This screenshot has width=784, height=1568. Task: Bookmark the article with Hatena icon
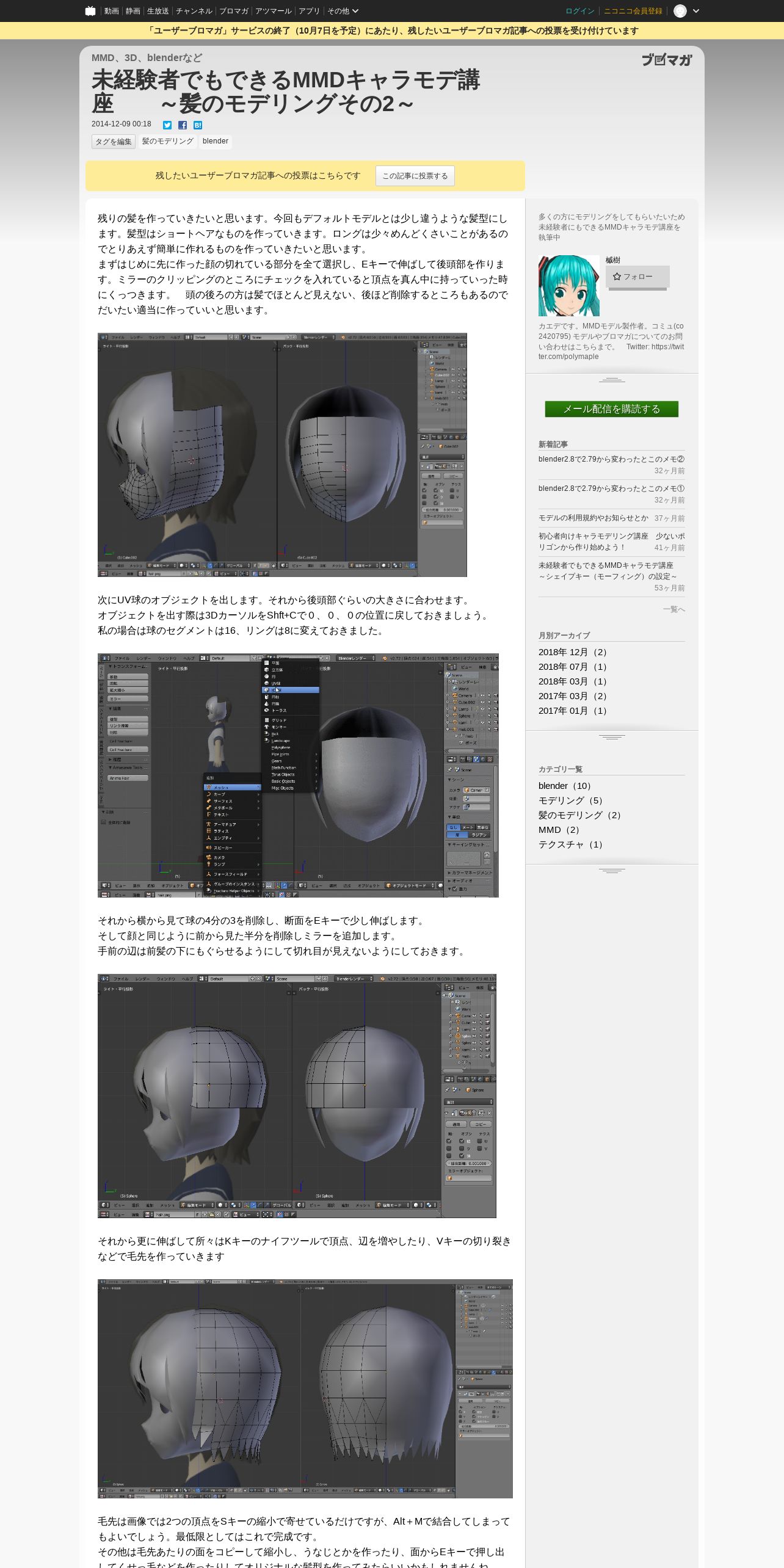(x=198, y=125)
